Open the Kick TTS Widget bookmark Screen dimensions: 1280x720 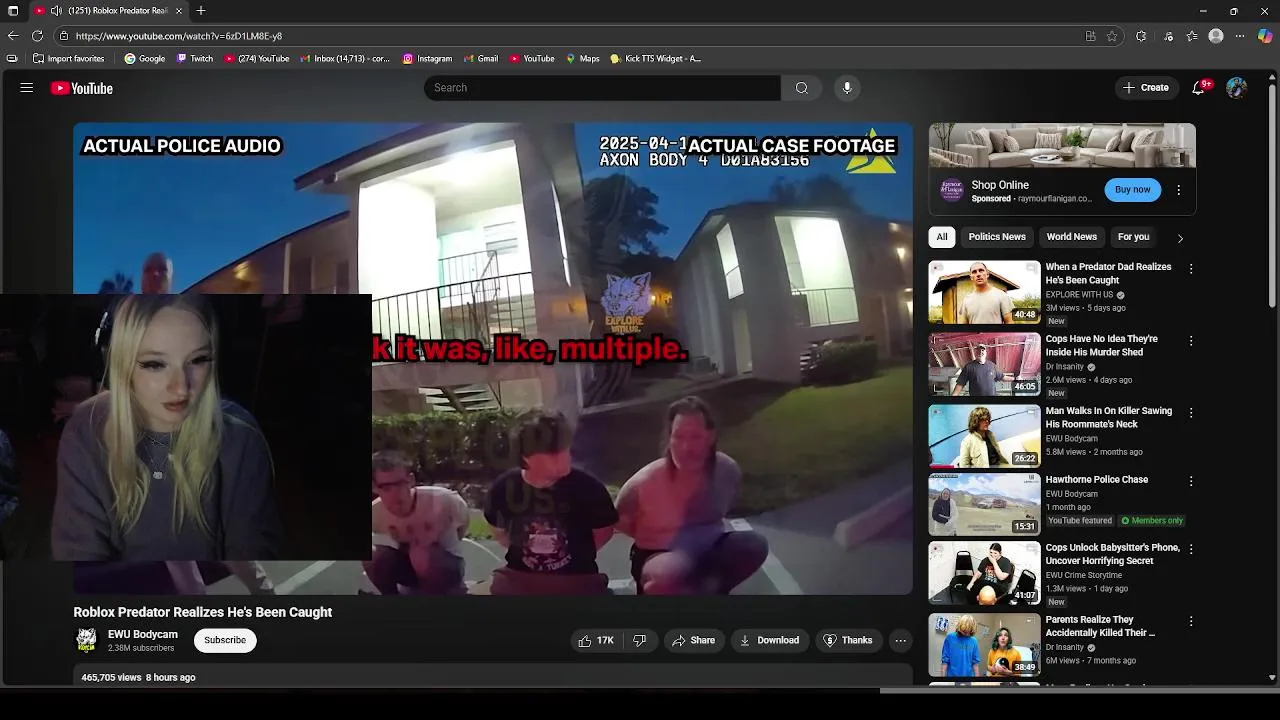click(656, 59)
